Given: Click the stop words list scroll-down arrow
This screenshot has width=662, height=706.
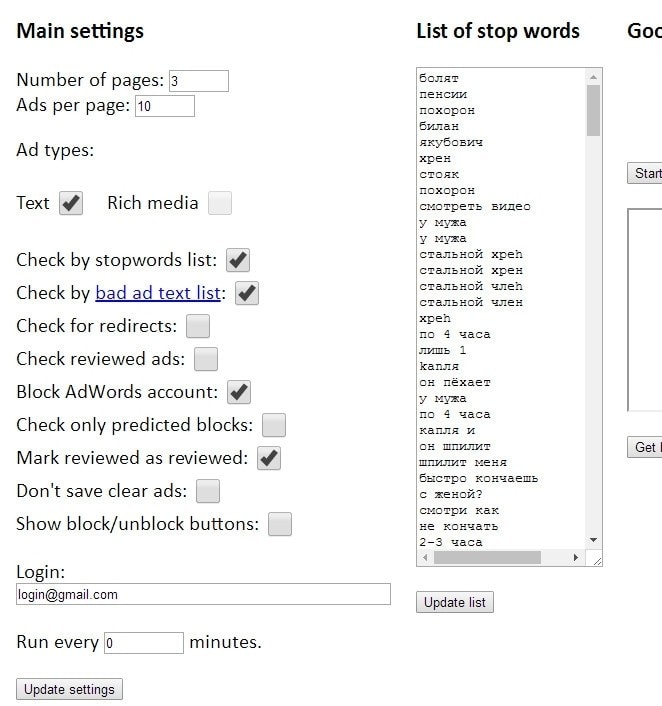Looking at the screenshot, I should [594, 540].
